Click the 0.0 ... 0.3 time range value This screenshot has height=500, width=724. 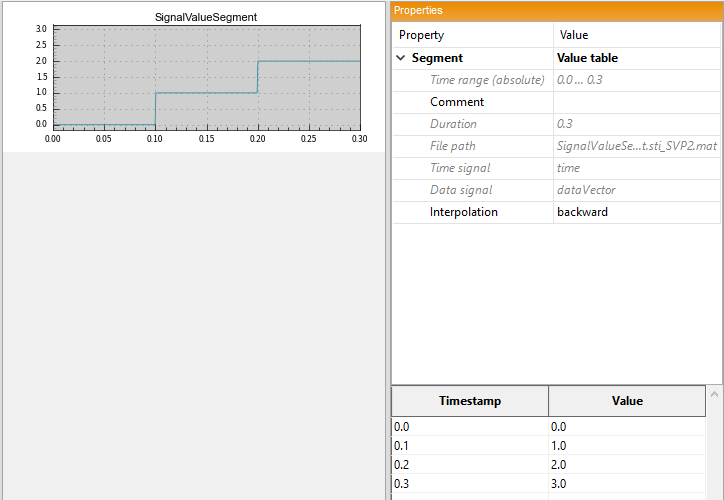click(579, 80)
